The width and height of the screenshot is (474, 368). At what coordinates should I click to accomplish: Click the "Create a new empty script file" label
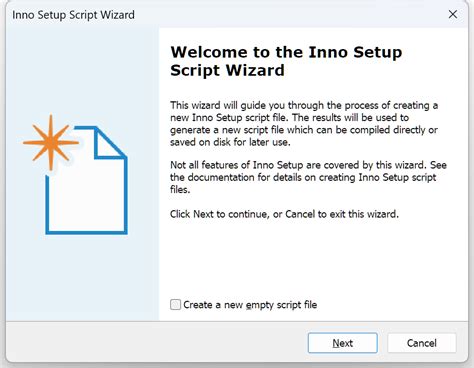pyautogui.click(x=250, y=305)
